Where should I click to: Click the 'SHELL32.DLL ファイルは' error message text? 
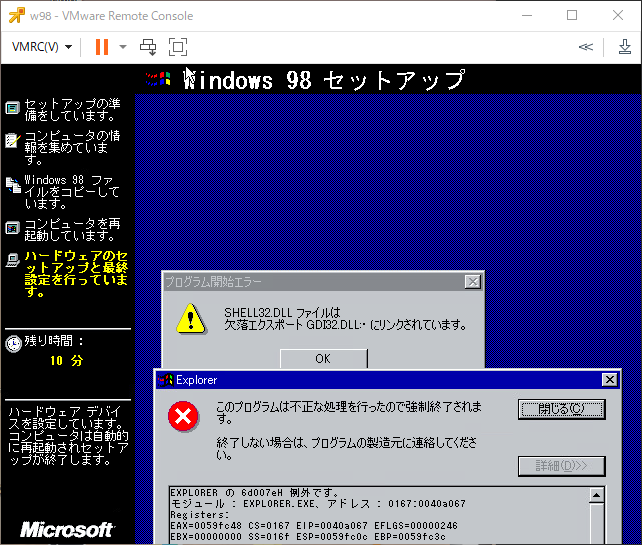(x=282, y=313)
